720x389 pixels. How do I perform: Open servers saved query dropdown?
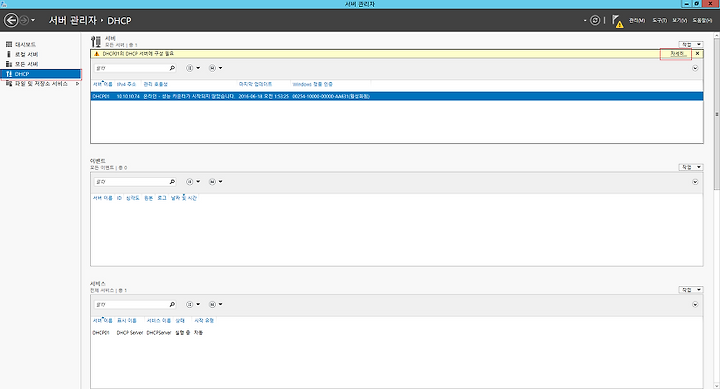215,68
